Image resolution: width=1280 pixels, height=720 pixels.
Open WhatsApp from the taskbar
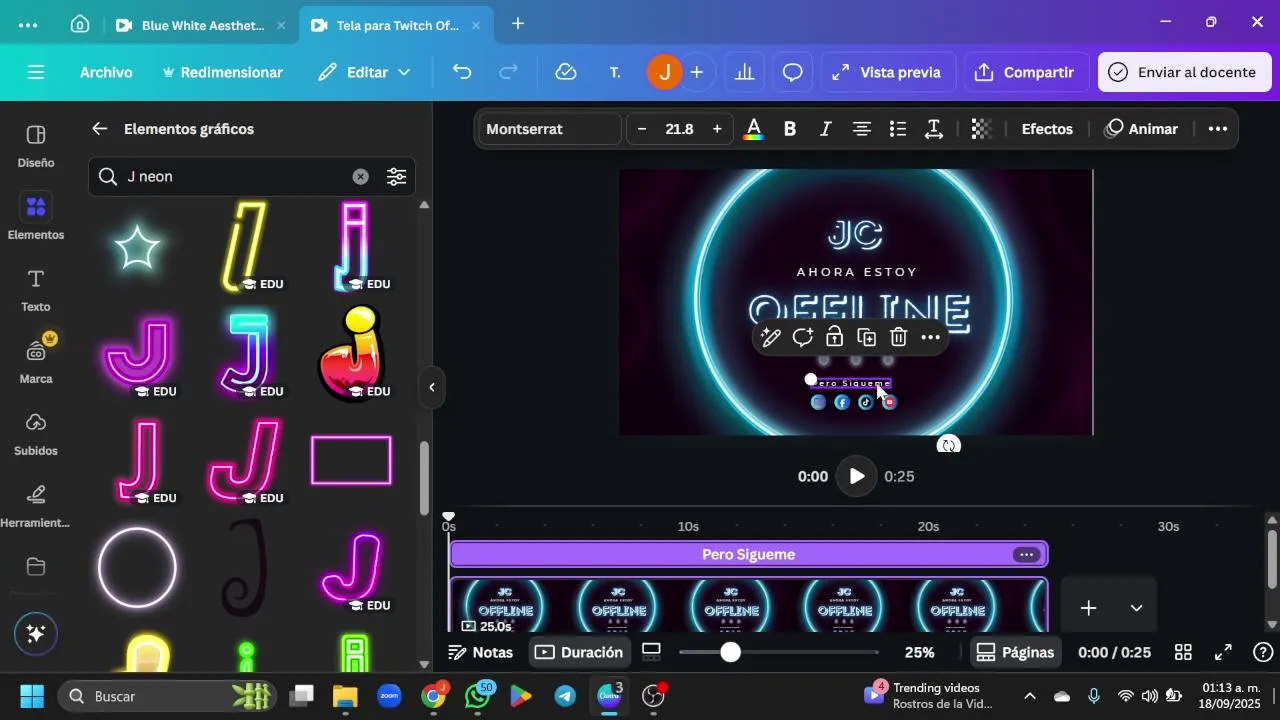[478, 696]
